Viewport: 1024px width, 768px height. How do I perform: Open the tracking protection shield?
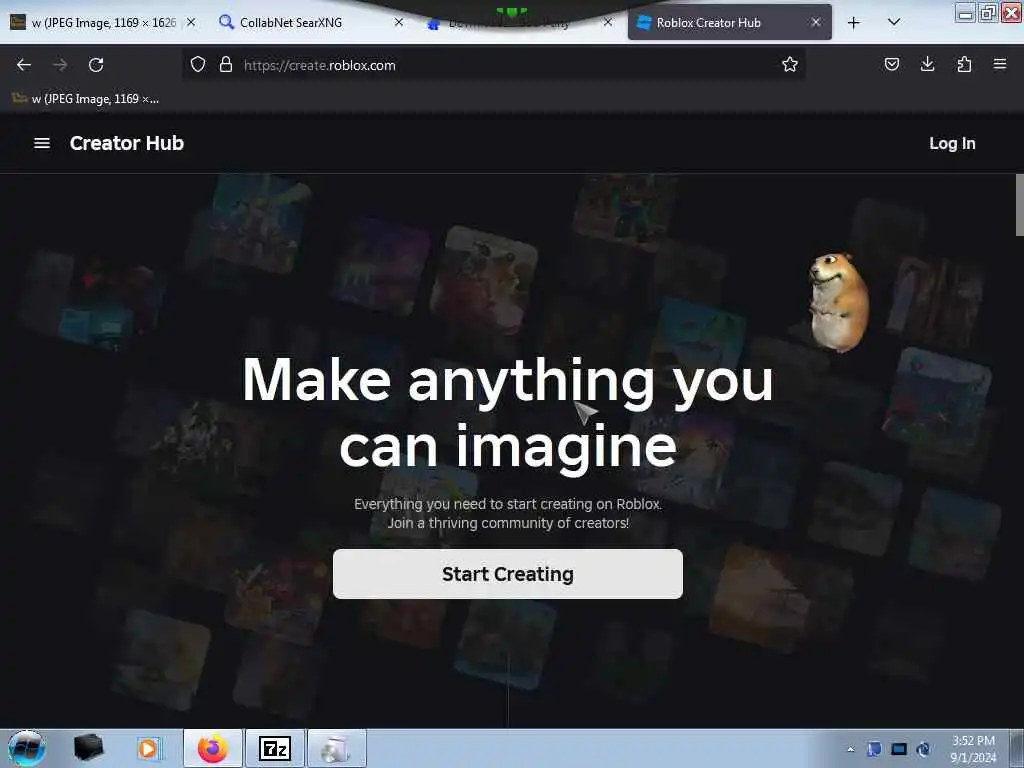pos(198,65)
